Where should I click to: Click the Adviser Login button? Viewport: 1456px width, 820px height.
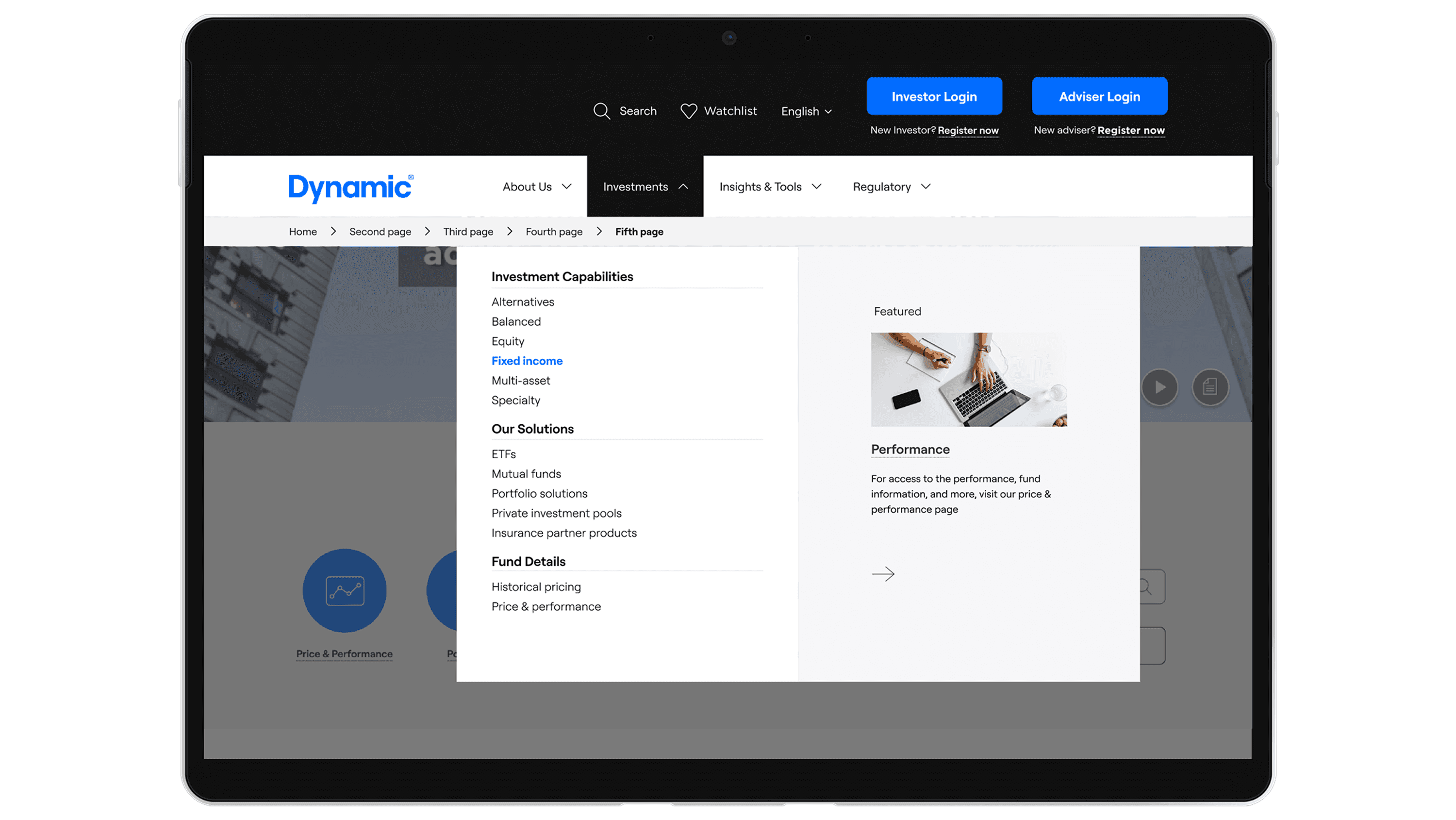[1099, 97]
